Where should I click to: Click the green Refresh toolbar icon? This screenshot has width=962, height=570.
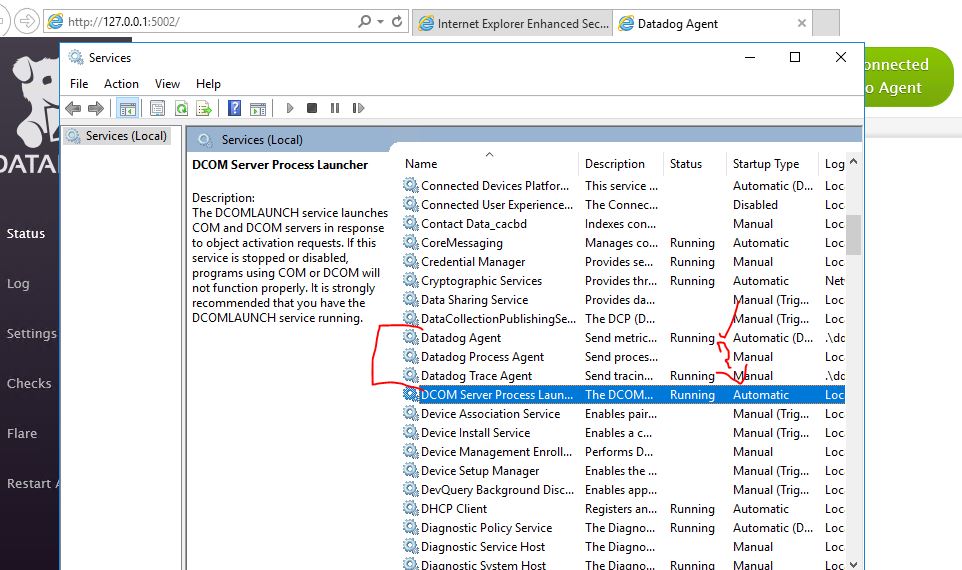[x=181, y=108]
